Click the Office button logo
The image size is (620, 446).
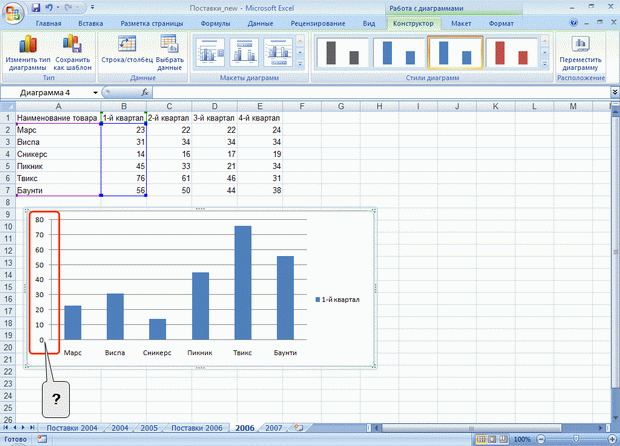tap(13, 13)
